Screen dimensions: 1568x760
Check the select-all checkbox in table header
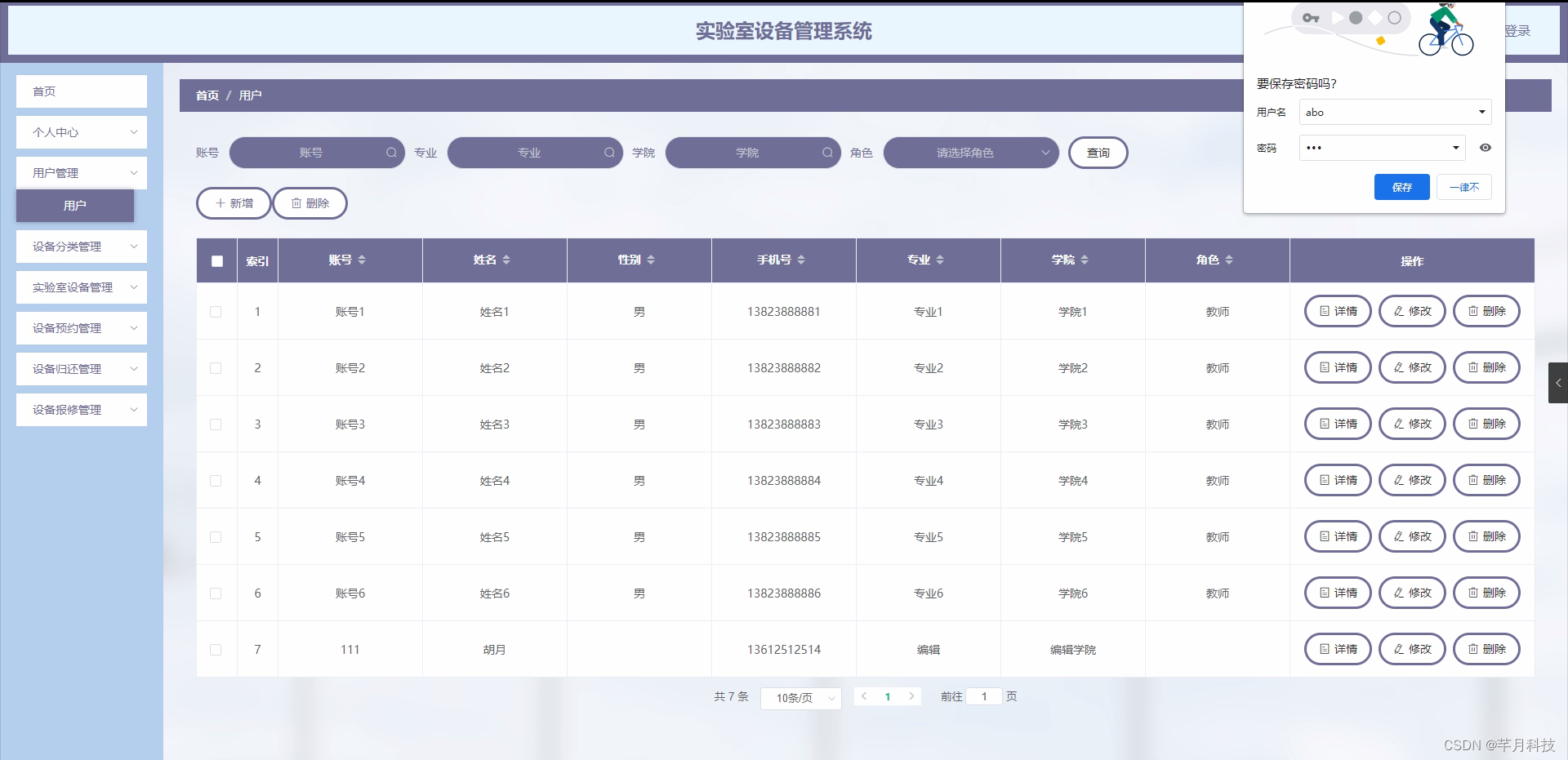point(216,261)
